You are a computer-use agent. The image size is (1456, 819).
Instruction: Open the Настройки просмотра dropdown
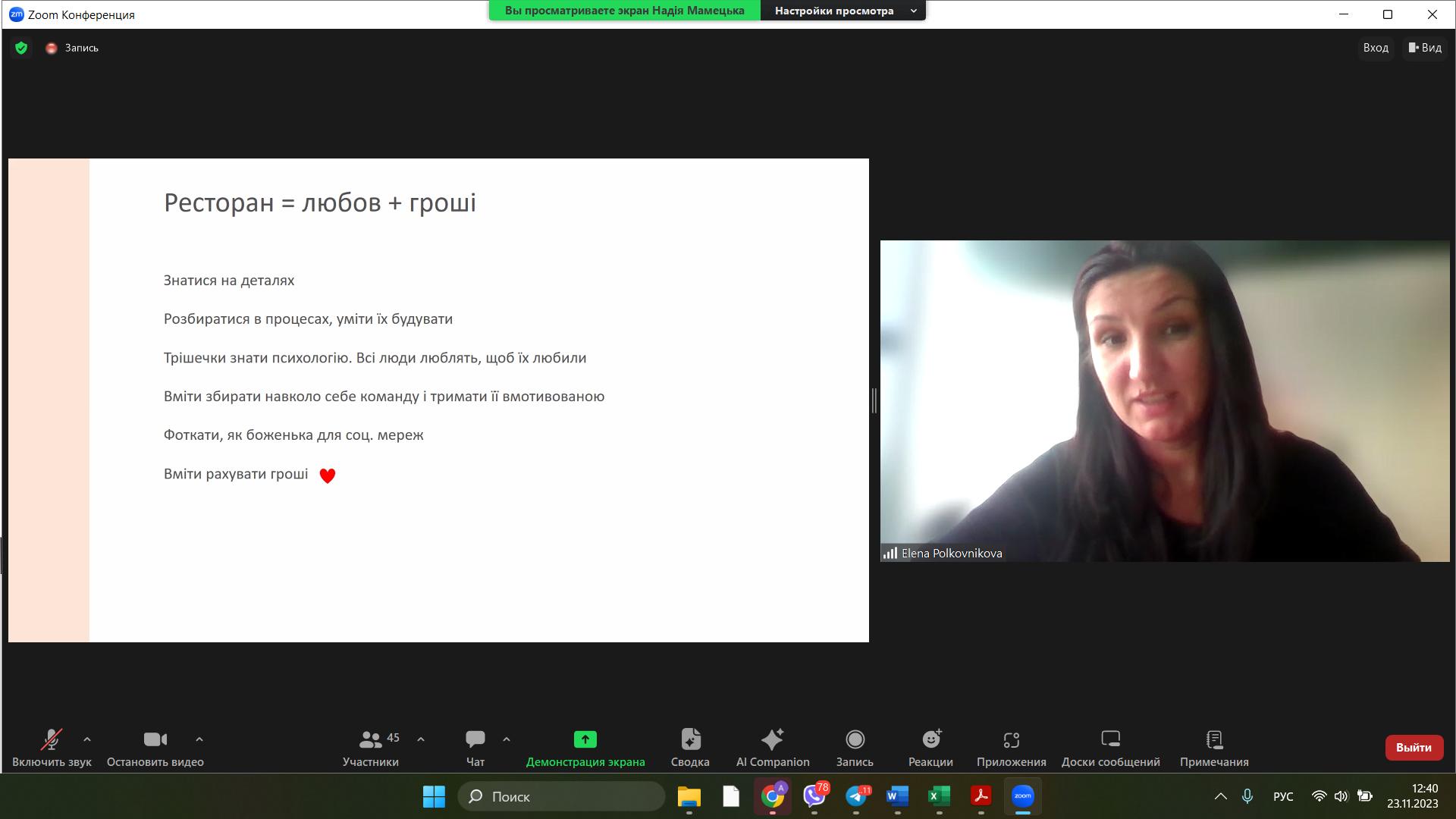(843, 11)
